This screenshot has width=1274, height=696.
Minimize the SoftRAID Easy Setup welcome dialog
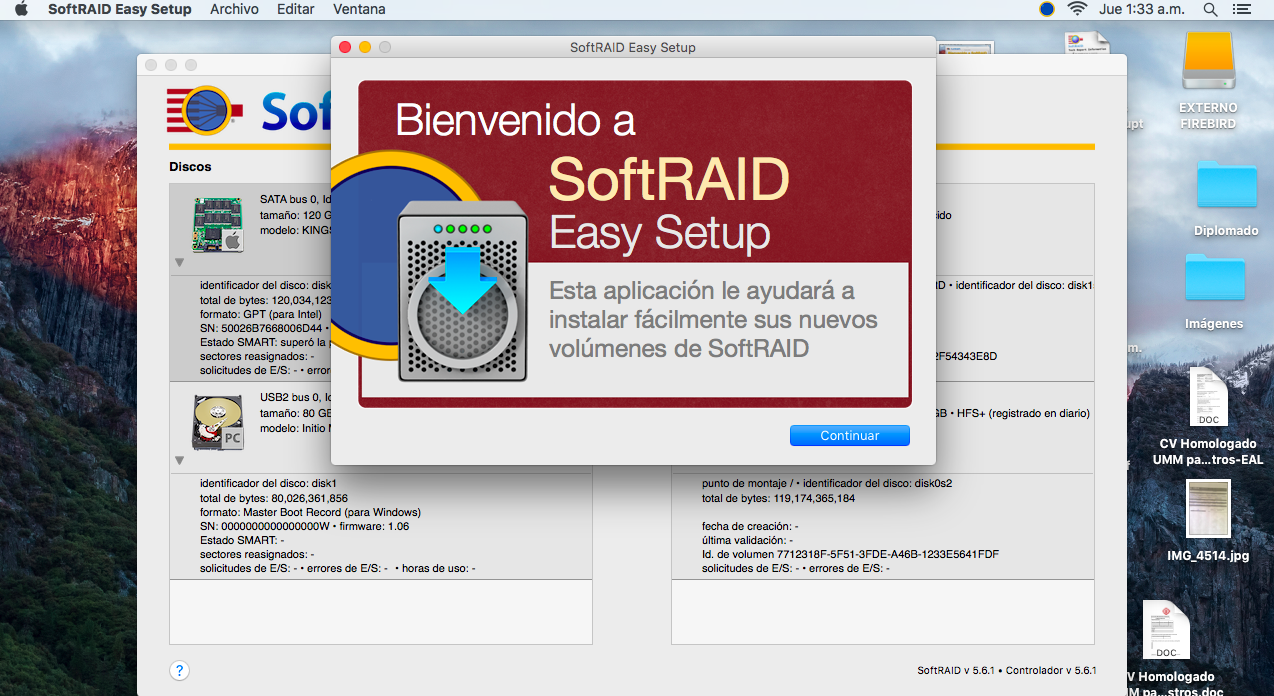(x=365, y=47)
